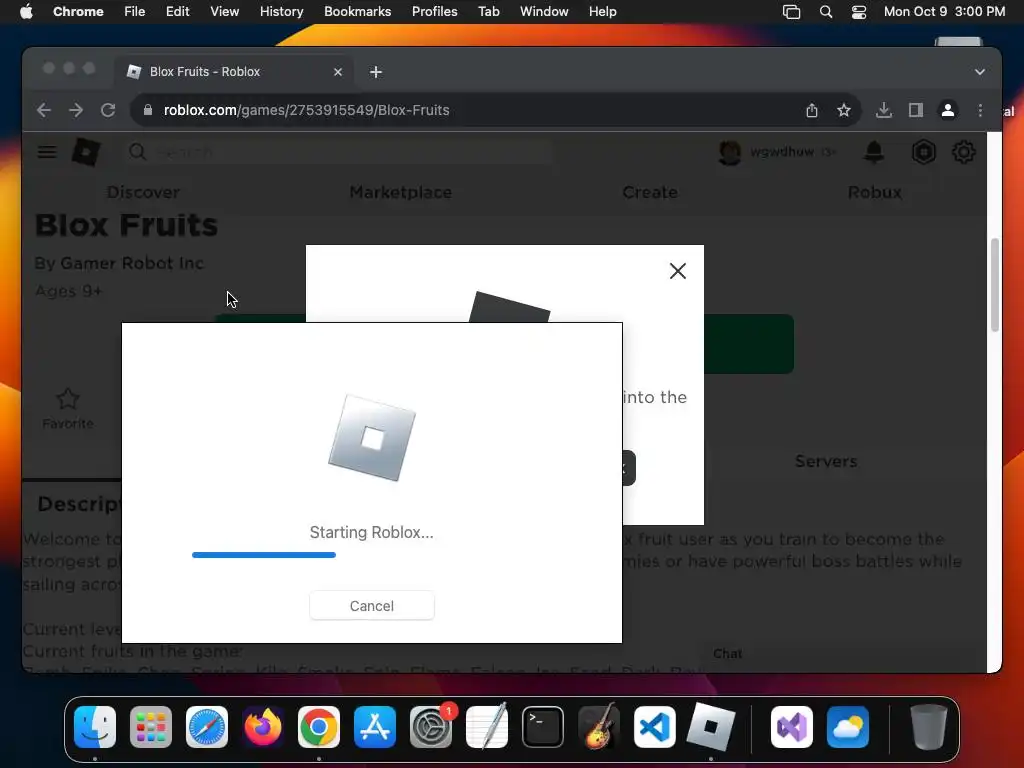Select the Blox Fruits - Roblox tab
The height and width of the screenshot is (768, 1024).
click(x=234, y=72)
